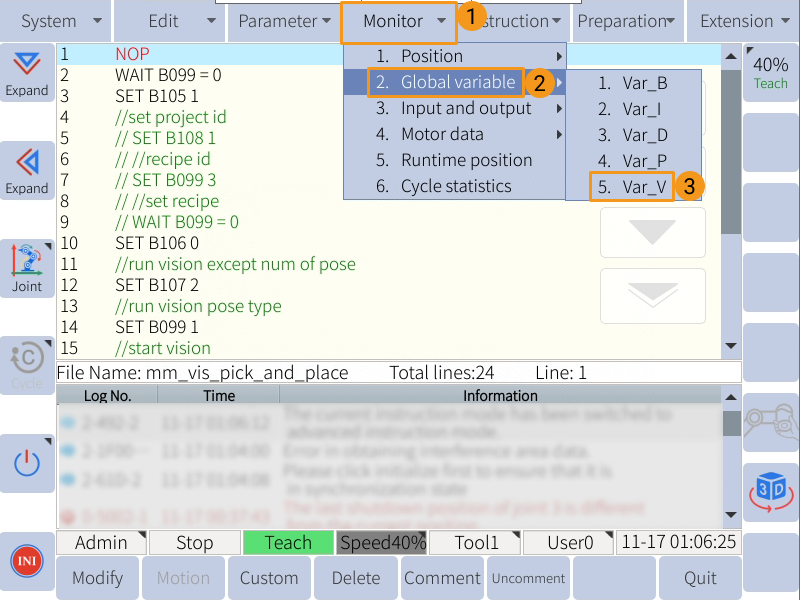Collapse panel using red Expand icon

coord(27,170)
